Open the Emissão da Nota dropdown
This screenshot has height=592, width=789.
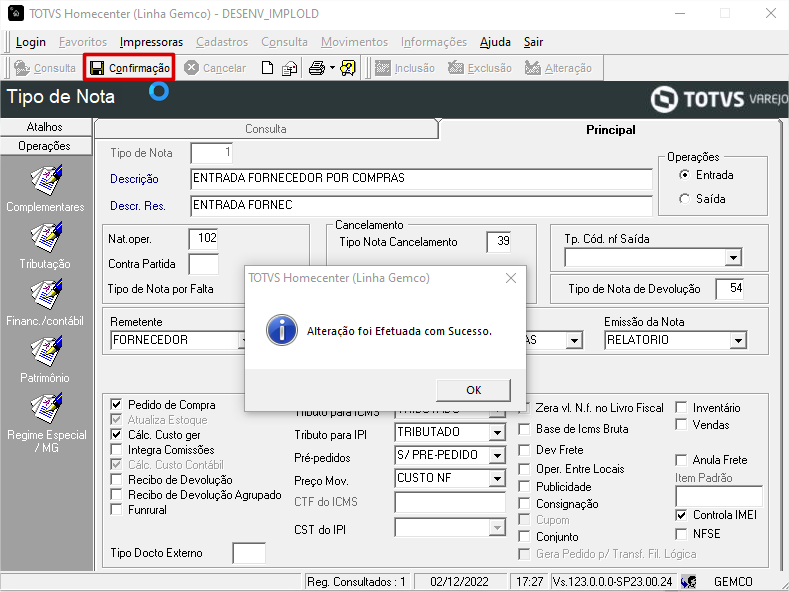click(x=738, y=340)
